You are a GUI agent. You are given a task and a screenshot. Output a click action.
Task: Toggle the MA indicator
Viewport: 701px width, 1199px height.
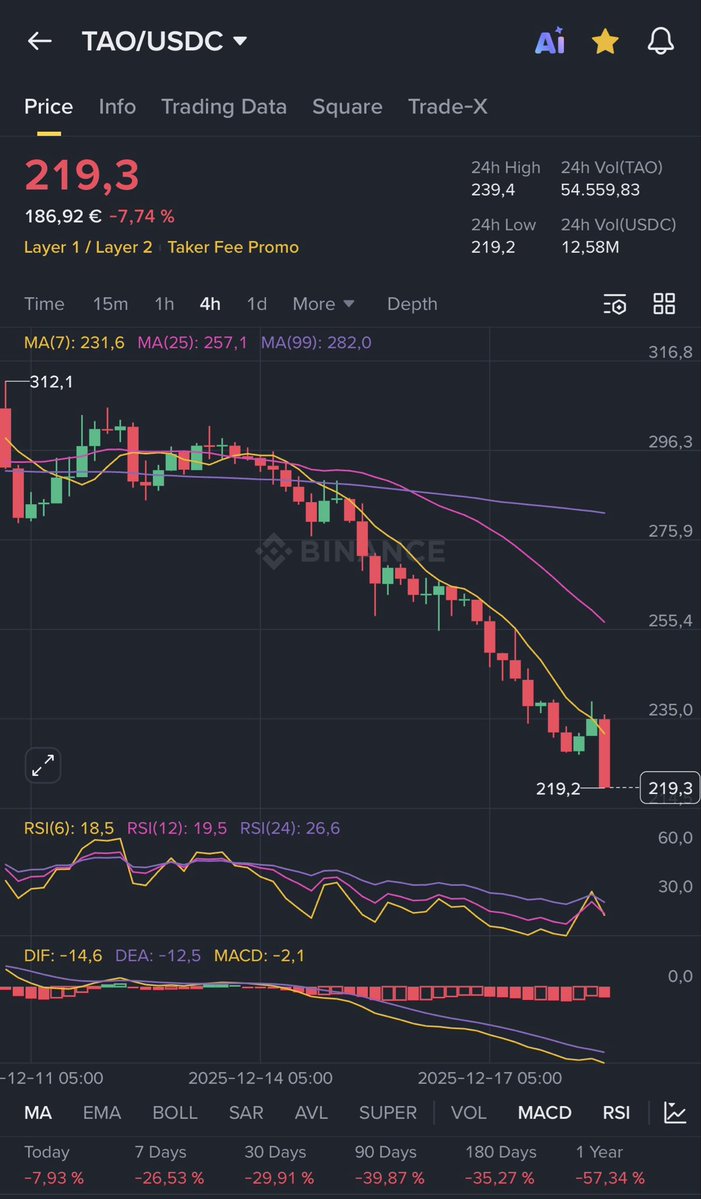tap(38, 1113)
